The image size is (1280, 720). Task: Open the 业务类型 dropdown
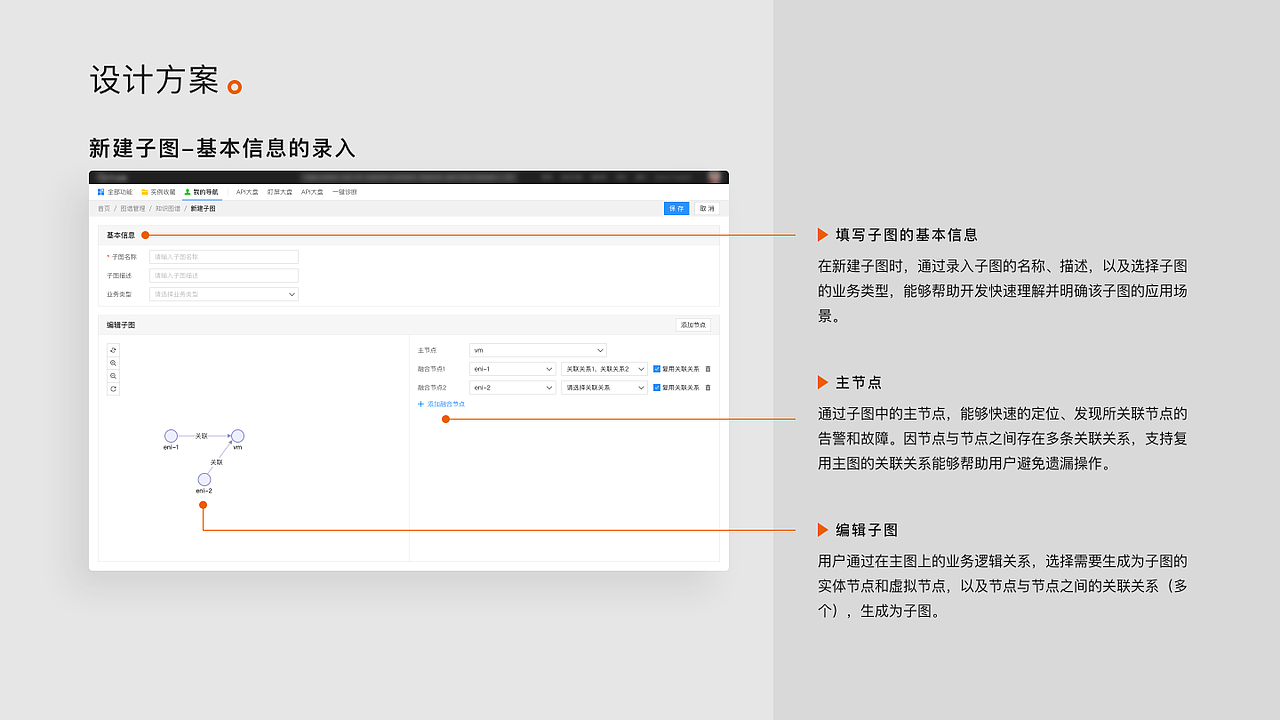click(224, 294)
